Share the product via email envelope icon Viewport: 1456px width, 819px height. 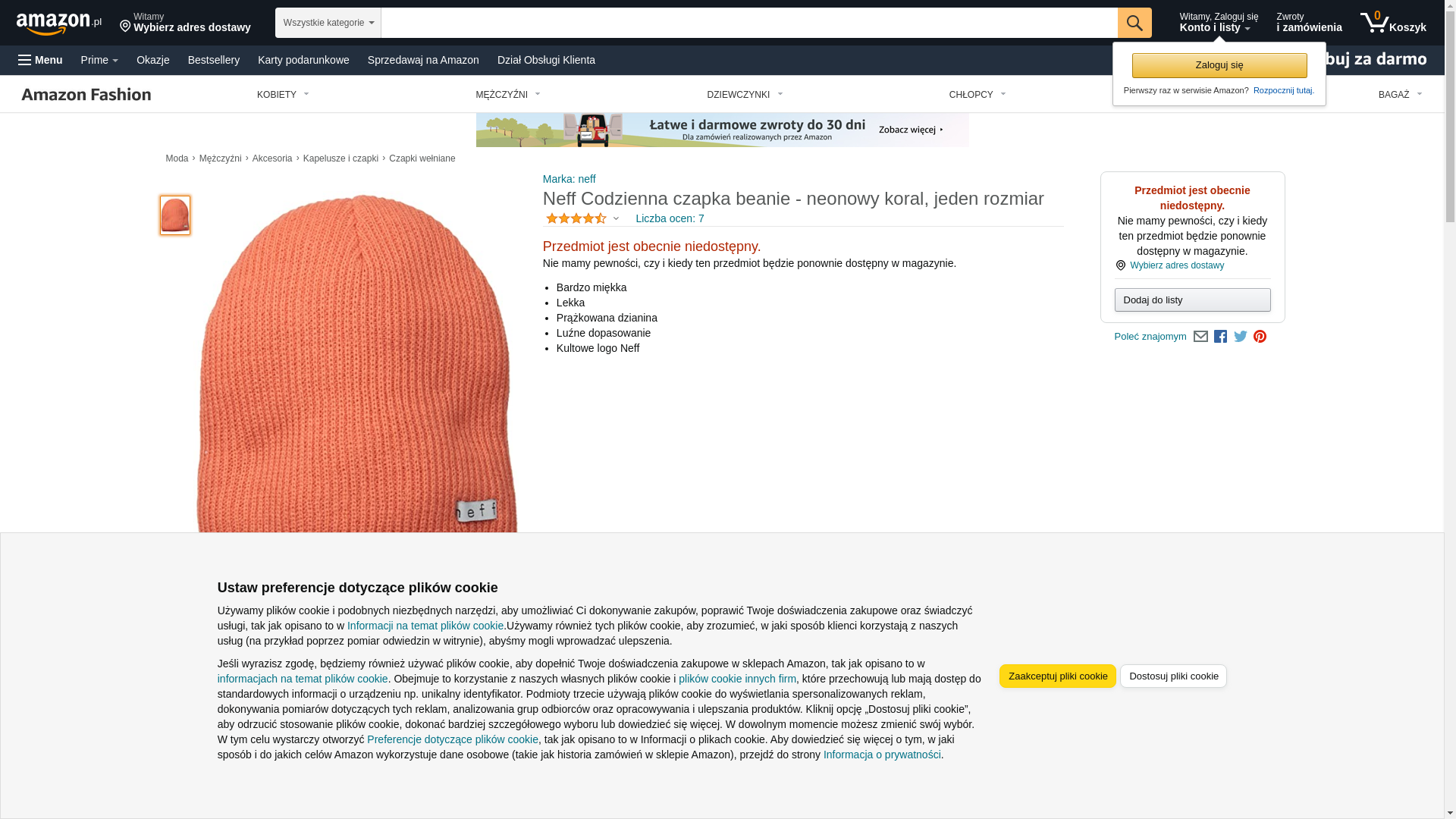1200,337
